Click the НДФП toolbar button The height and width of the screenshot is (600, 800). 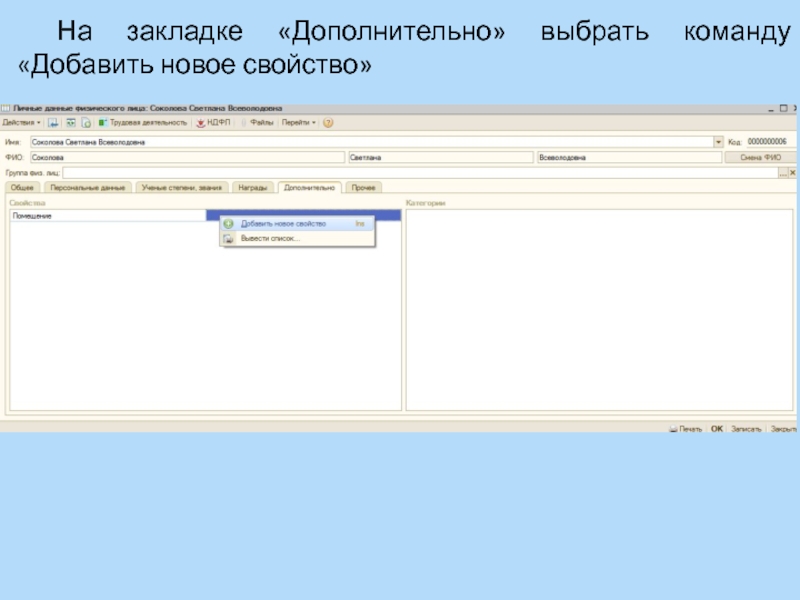(x=212, y=122)
